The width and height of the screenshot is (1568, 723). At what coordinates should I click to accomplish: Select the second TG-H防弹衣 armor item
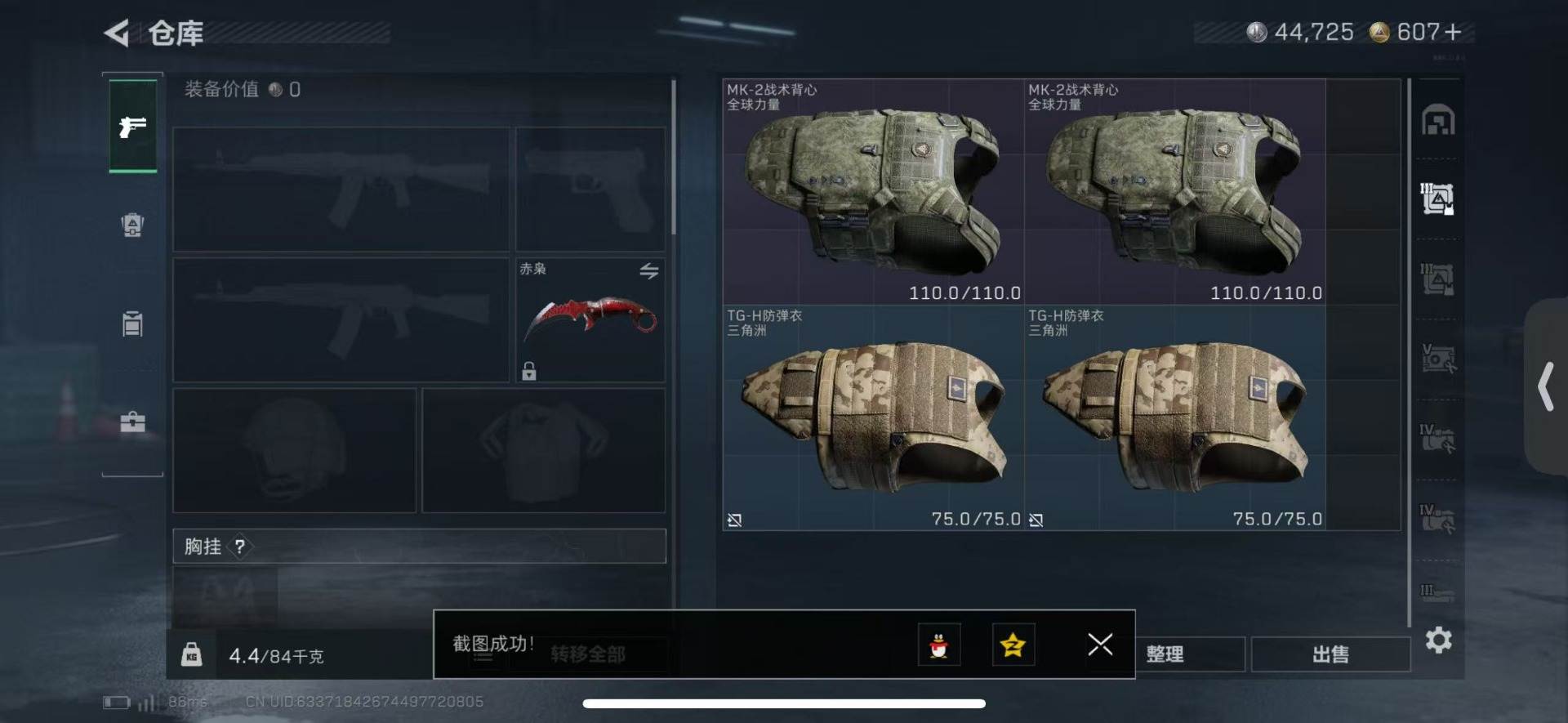(1174, 417)
